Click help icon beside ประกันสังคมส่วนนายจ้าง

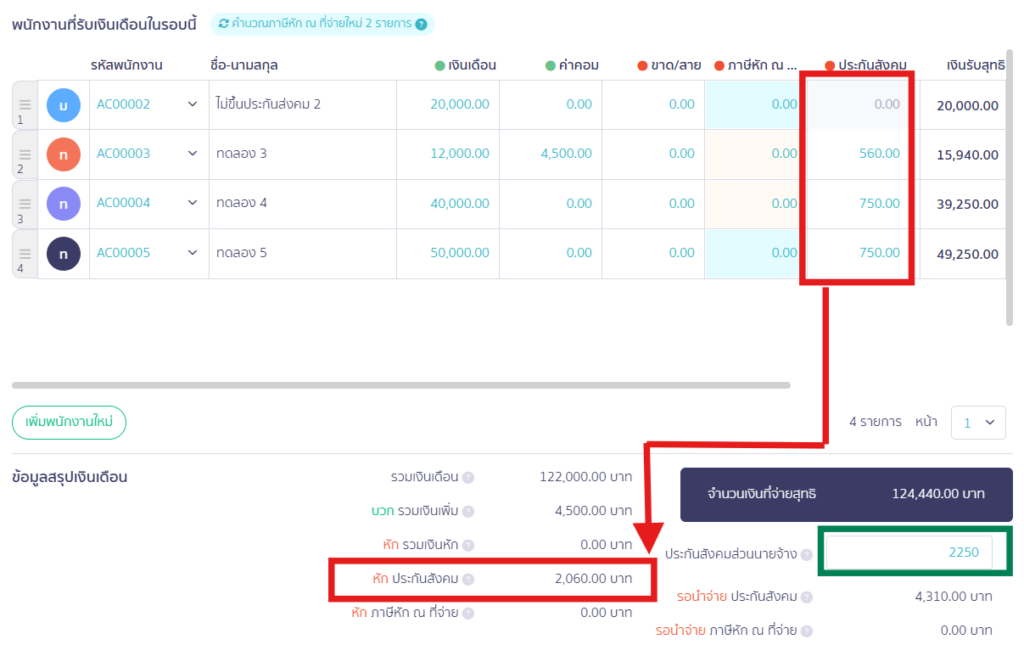[806, 554]
